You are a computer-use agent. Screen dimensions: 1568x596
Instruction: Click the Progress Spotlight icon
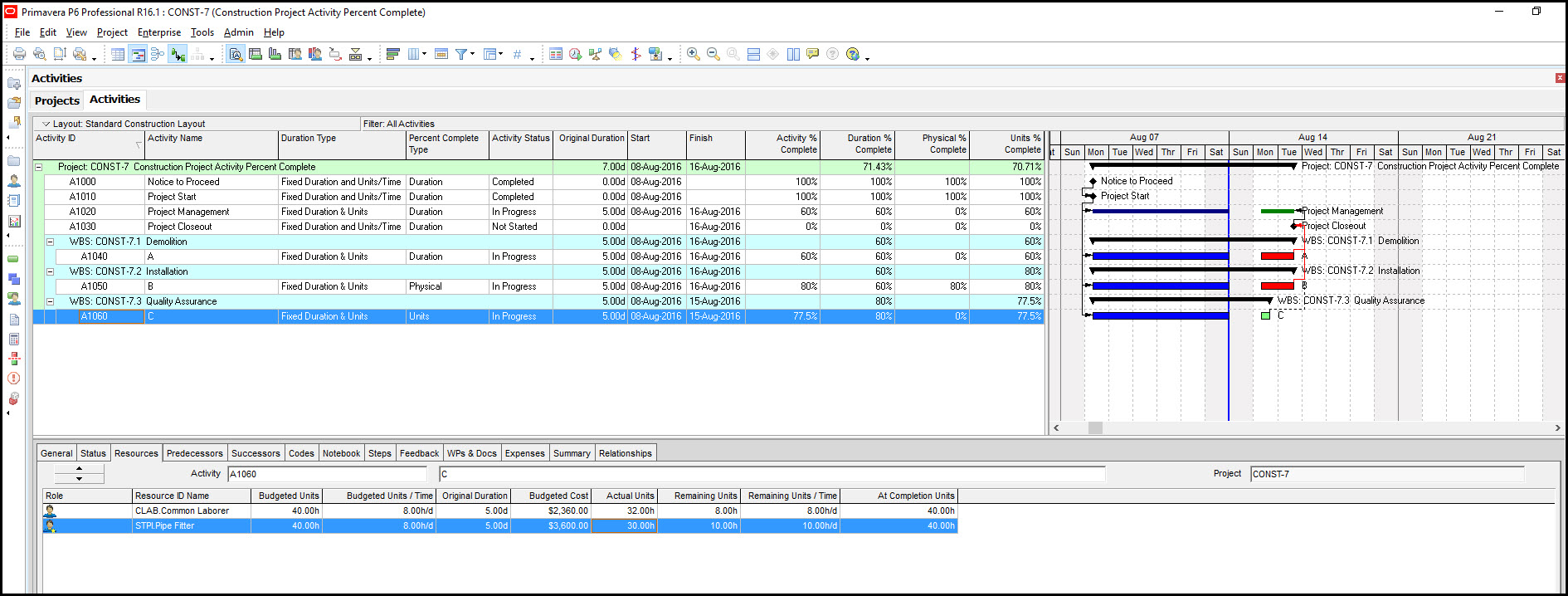pyautogui.click(x=616, y=54)
